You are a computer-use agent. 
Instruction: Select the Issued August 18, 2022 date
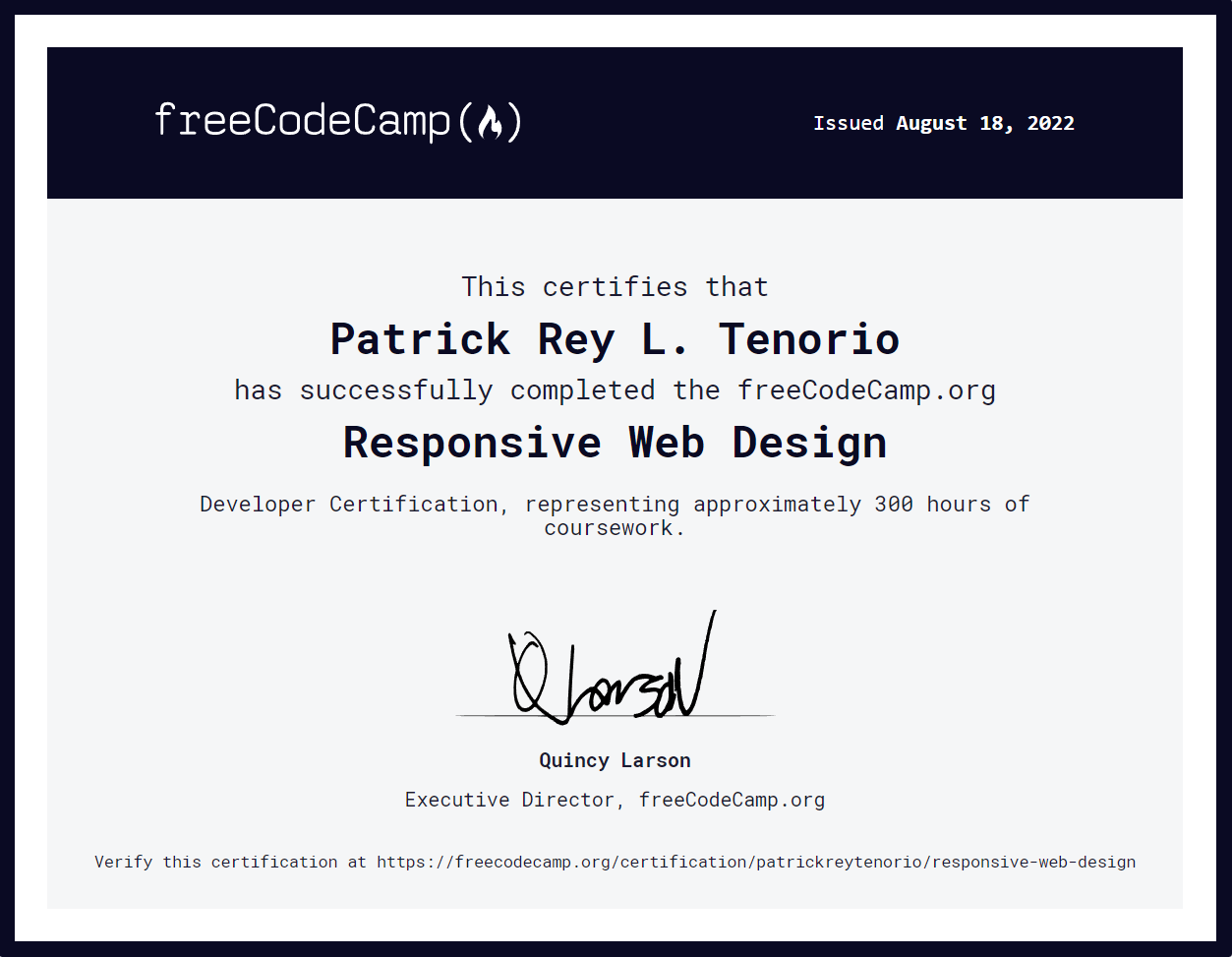pyautogui.click(x=944, y=123)
